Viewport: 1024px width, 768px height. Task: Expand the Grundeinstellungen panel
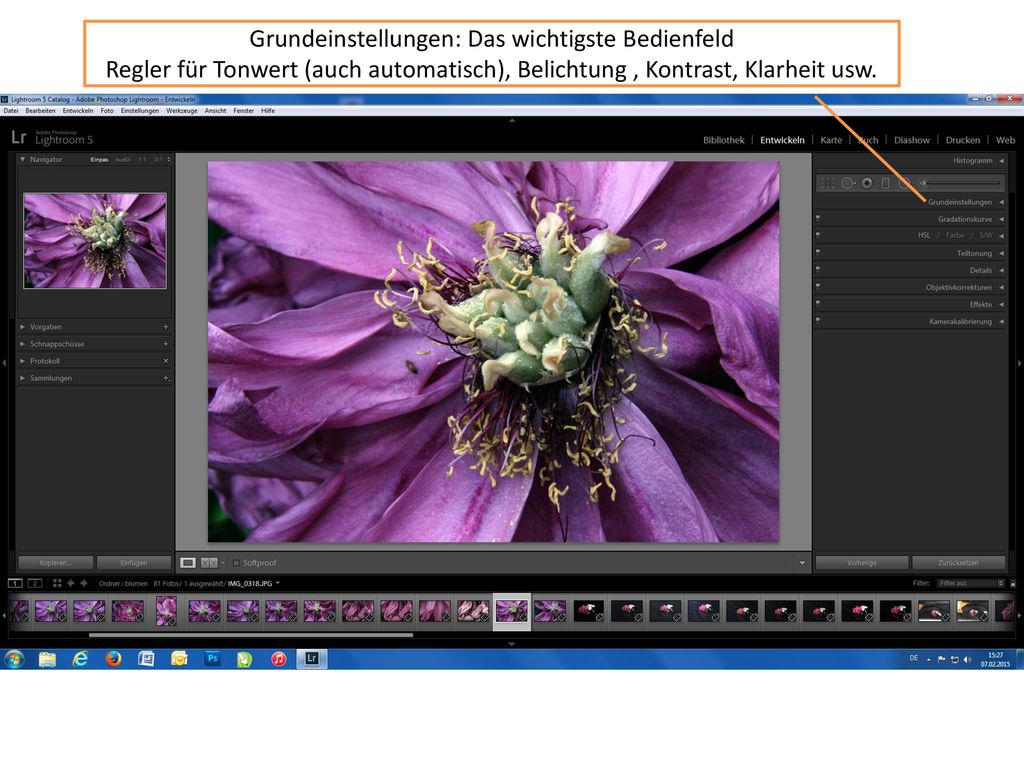click(1001, 202)
